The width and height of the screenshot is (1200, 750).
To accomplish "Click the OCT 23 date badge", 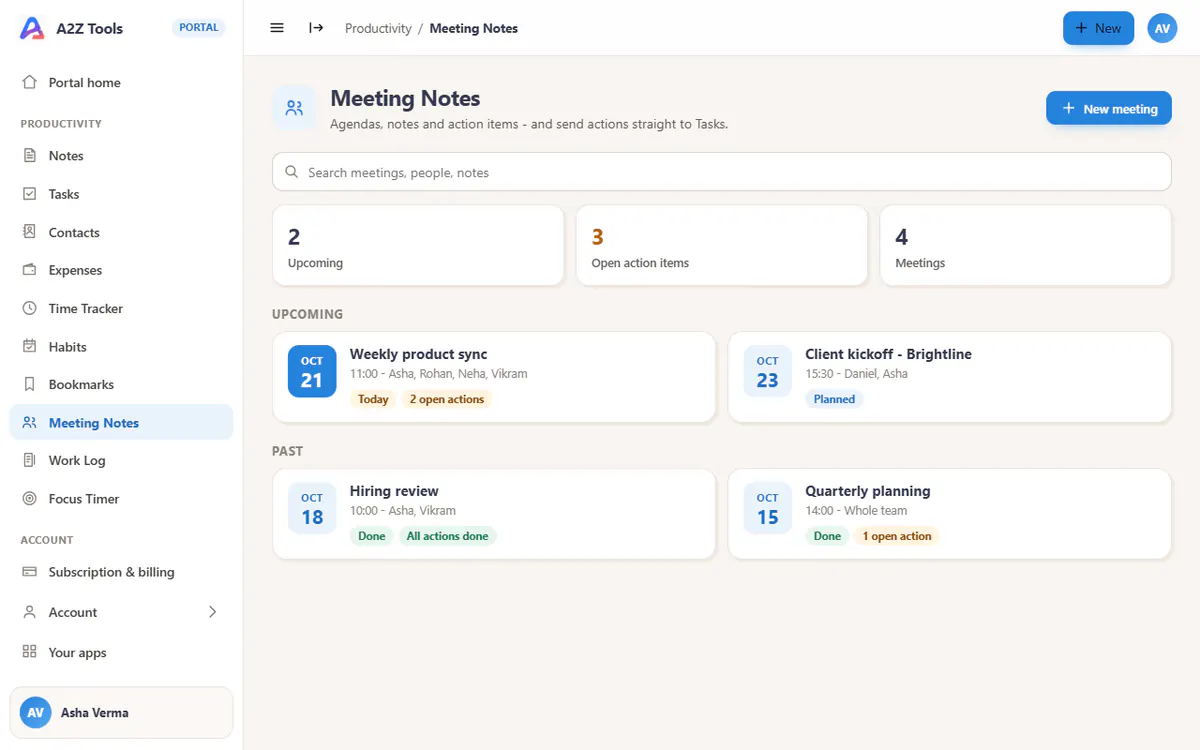I will (768, 372).
